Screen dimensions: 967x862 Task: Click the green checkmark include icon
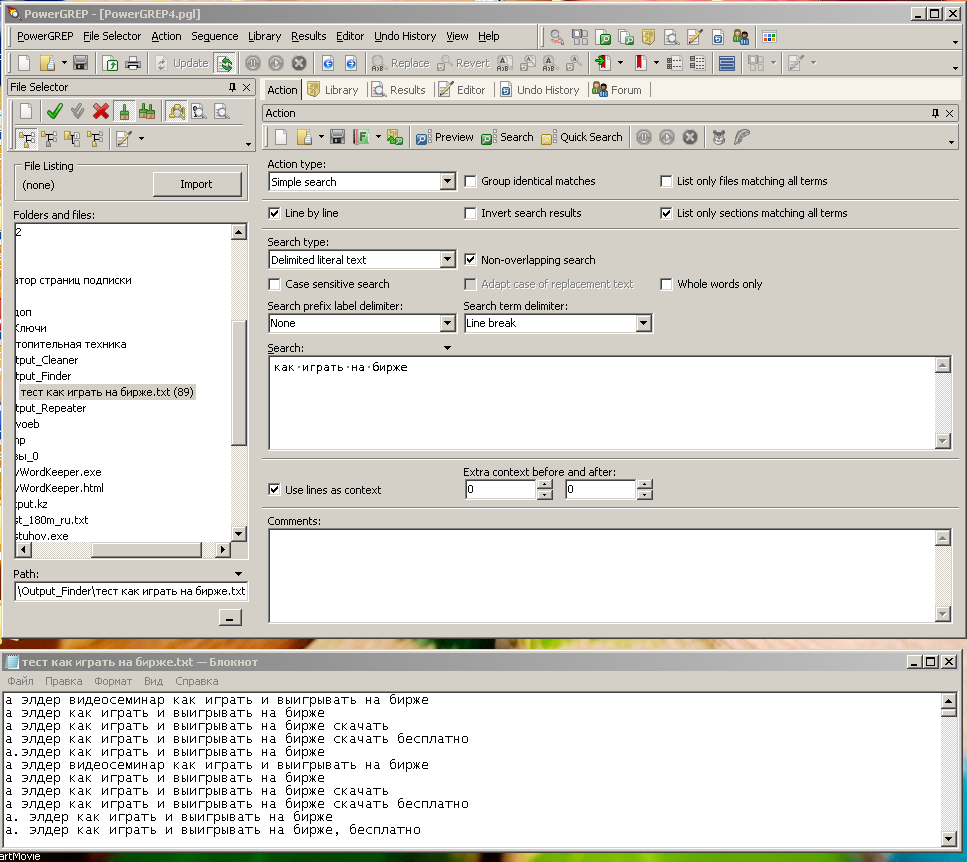point(54,111)
